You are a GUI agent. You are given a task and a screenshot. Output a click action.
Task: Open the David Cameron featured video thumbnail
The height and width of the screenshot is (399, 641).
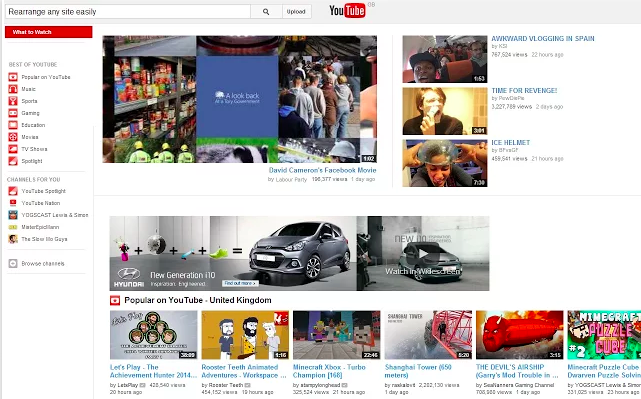(240, 99)
